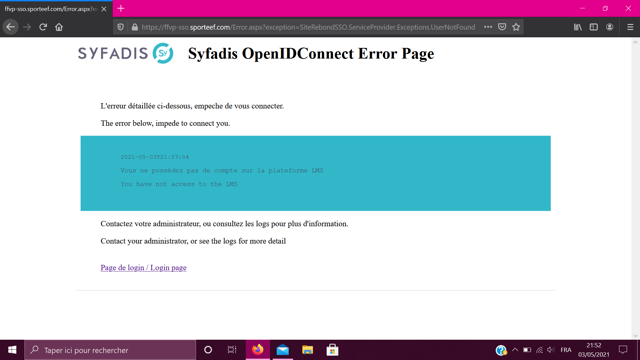Open the Windows notification center
Viewport: 640px width, 360px height.
tap(623, 350)
